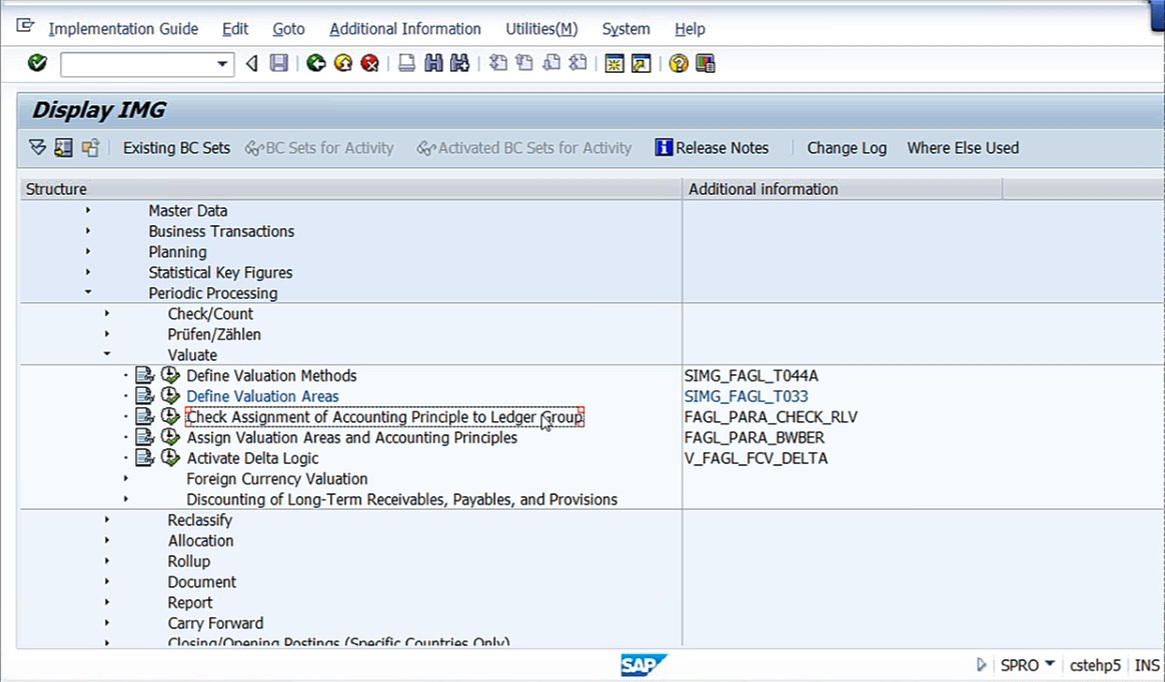This screenshot has width=1165, height=682.
Task: Click the red Cancel icon
Action: click(x=369, y=63)
